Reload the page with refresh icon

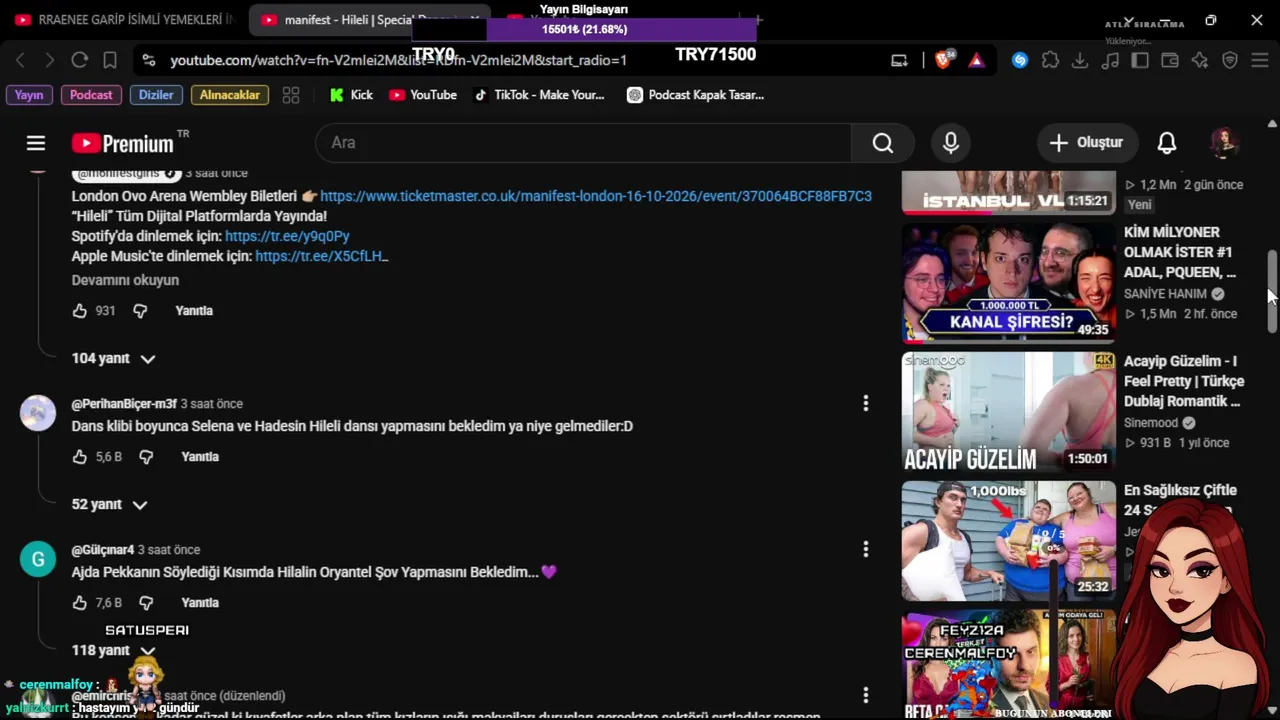tap(80, 60)
